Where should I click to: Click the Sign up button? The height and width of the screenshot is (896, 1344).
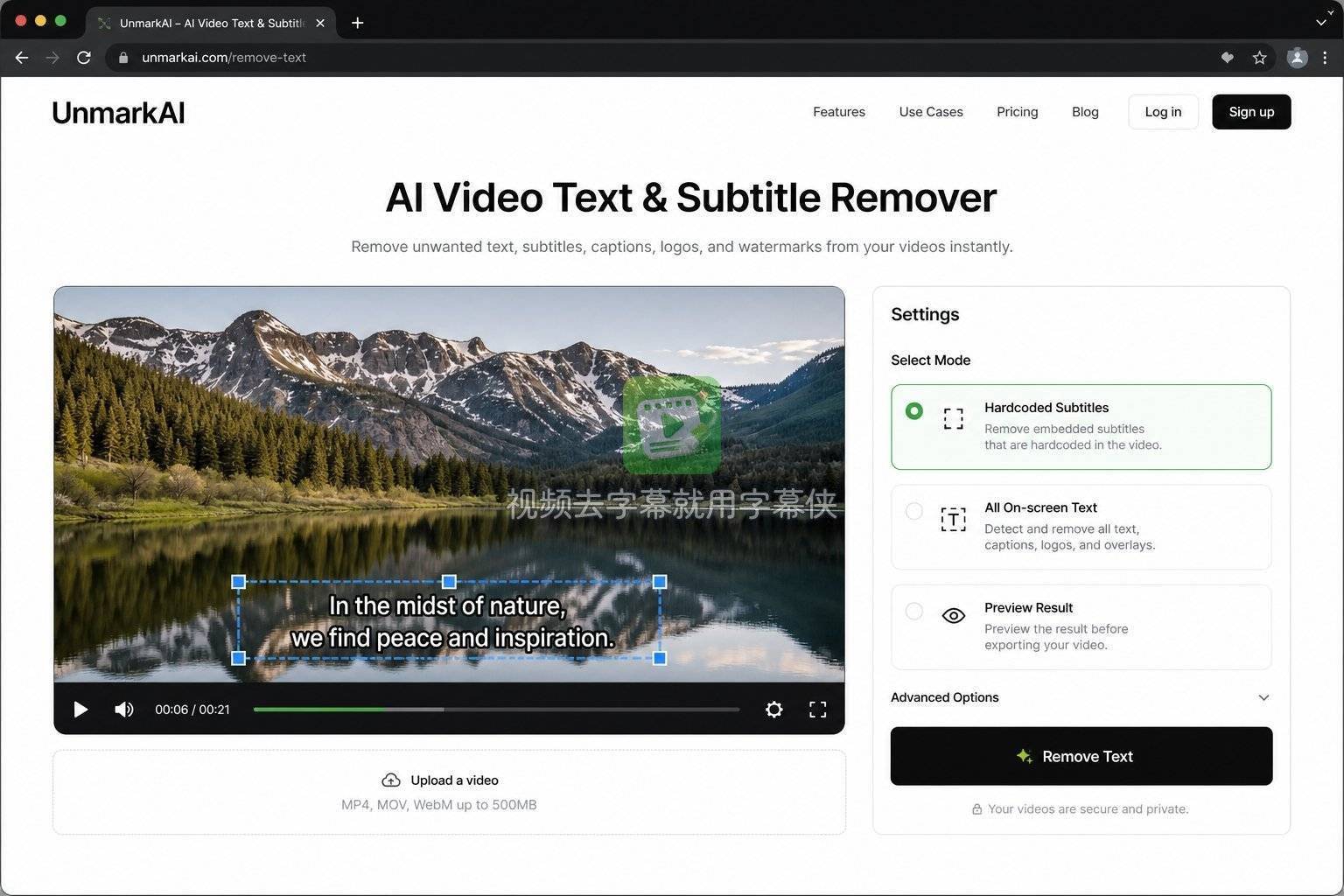tap(1251, 112)
